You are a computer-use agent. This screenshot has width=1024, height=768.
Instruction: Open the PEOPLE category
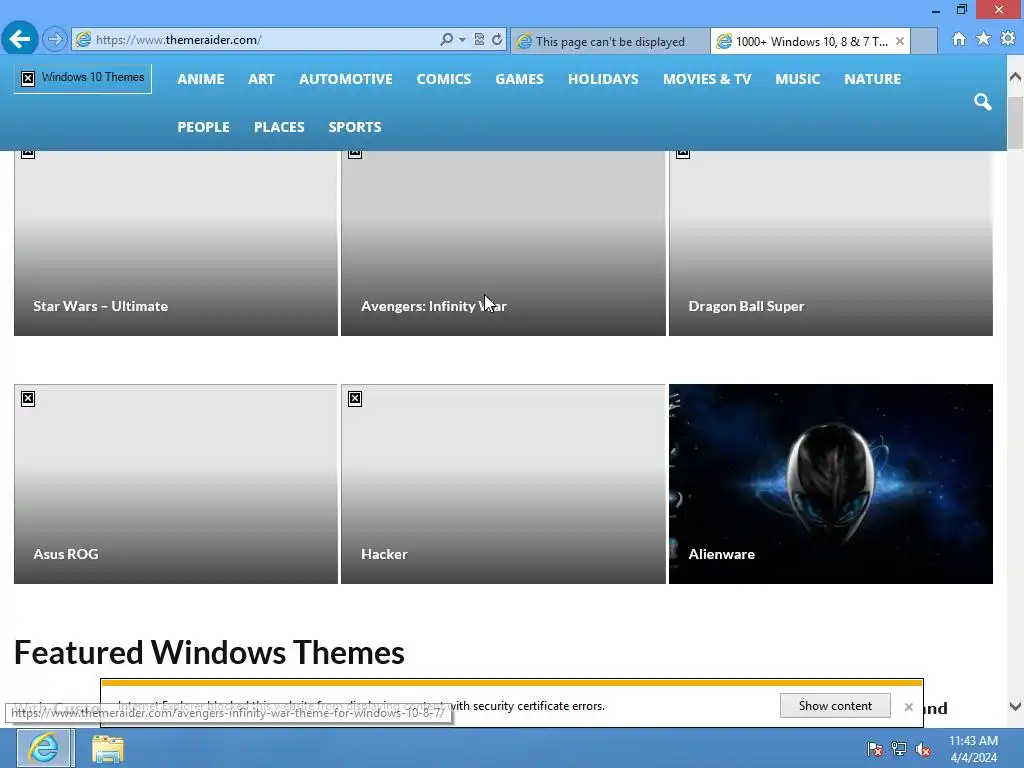203,127
